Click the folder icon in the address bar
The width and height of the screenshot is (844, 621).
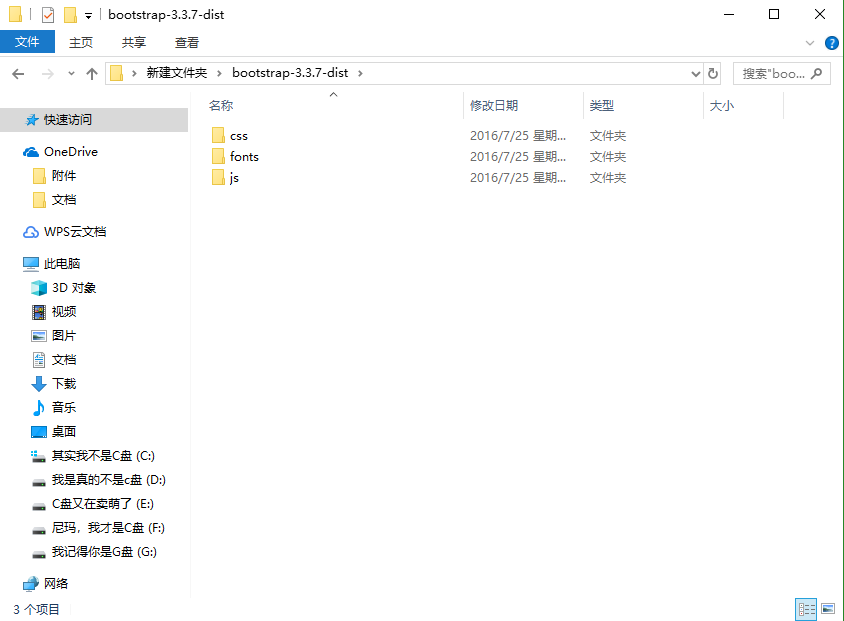pos(117,73)
